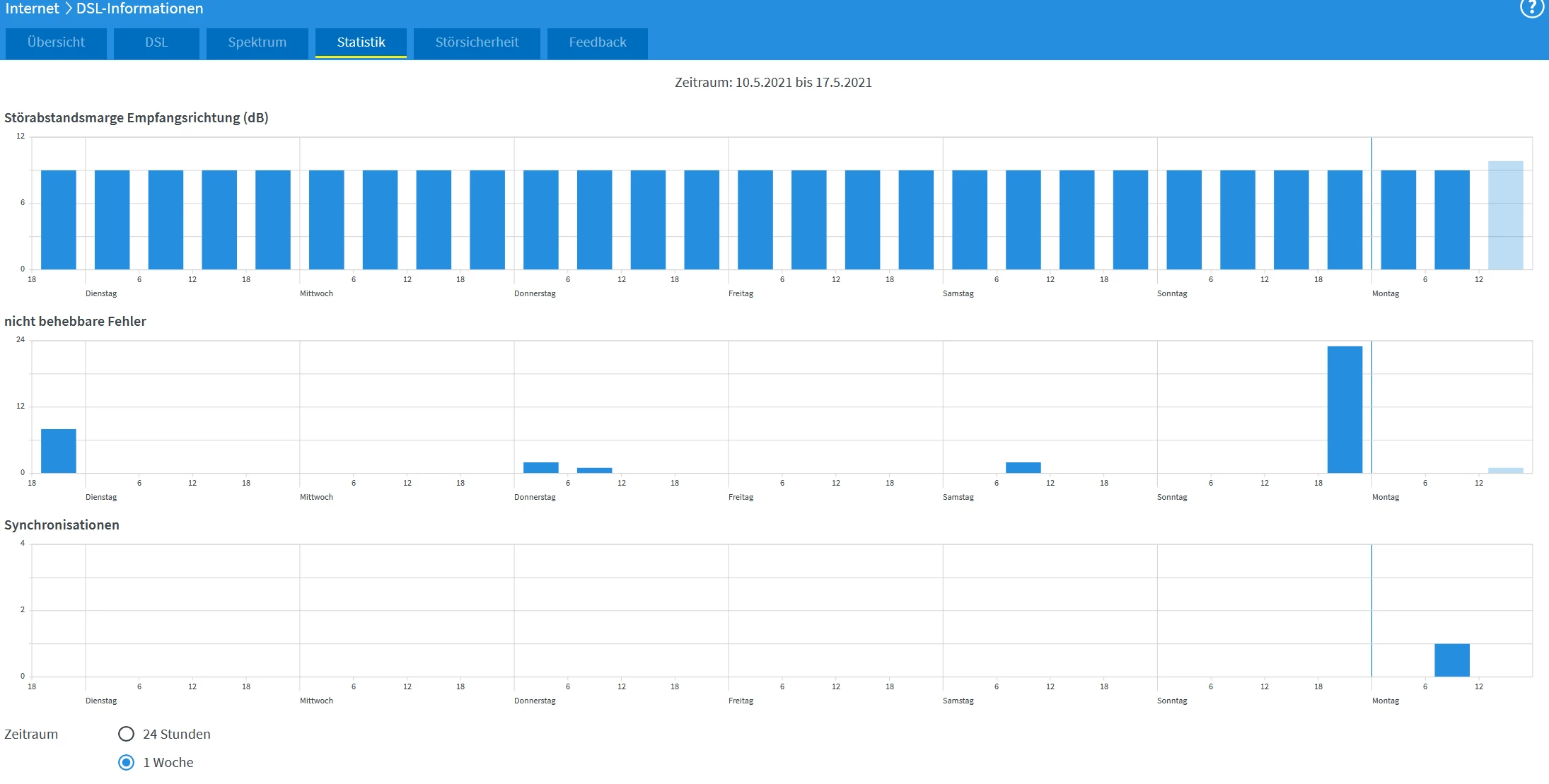Click the Samstag error bar

[x=1023, y=467]
